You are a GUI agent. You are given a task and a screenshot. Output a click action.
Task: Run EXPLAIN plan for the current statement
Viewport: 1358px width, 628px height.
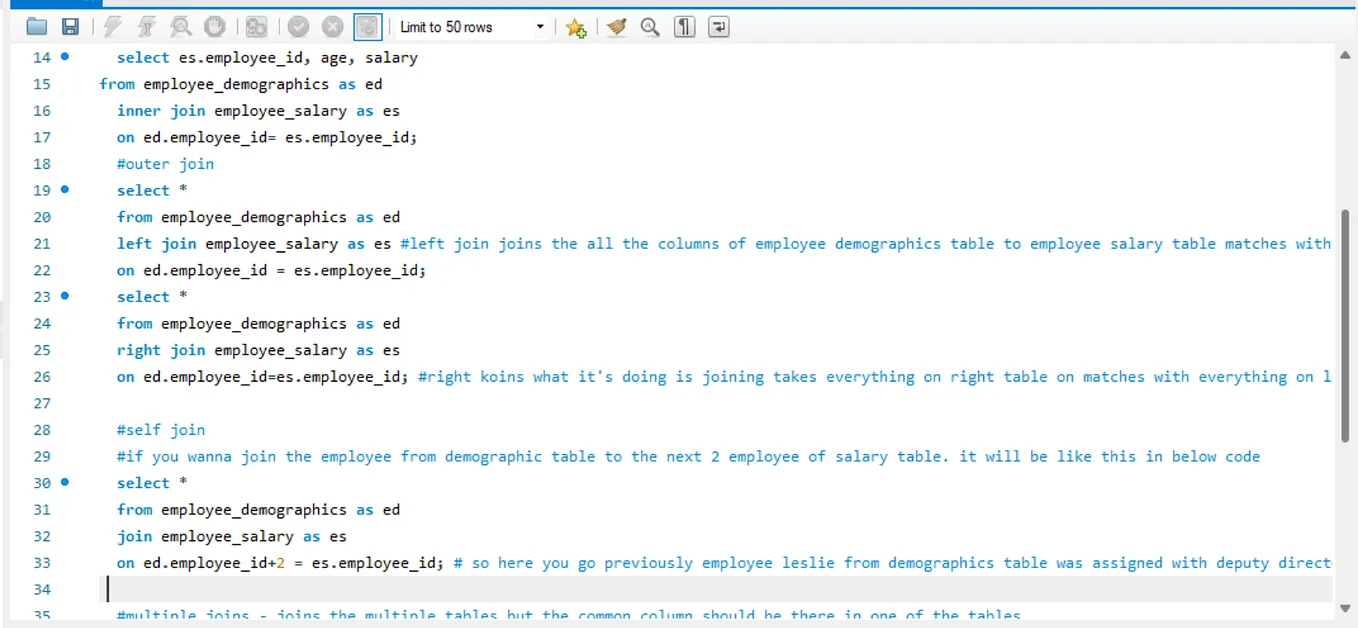[180, 26]
